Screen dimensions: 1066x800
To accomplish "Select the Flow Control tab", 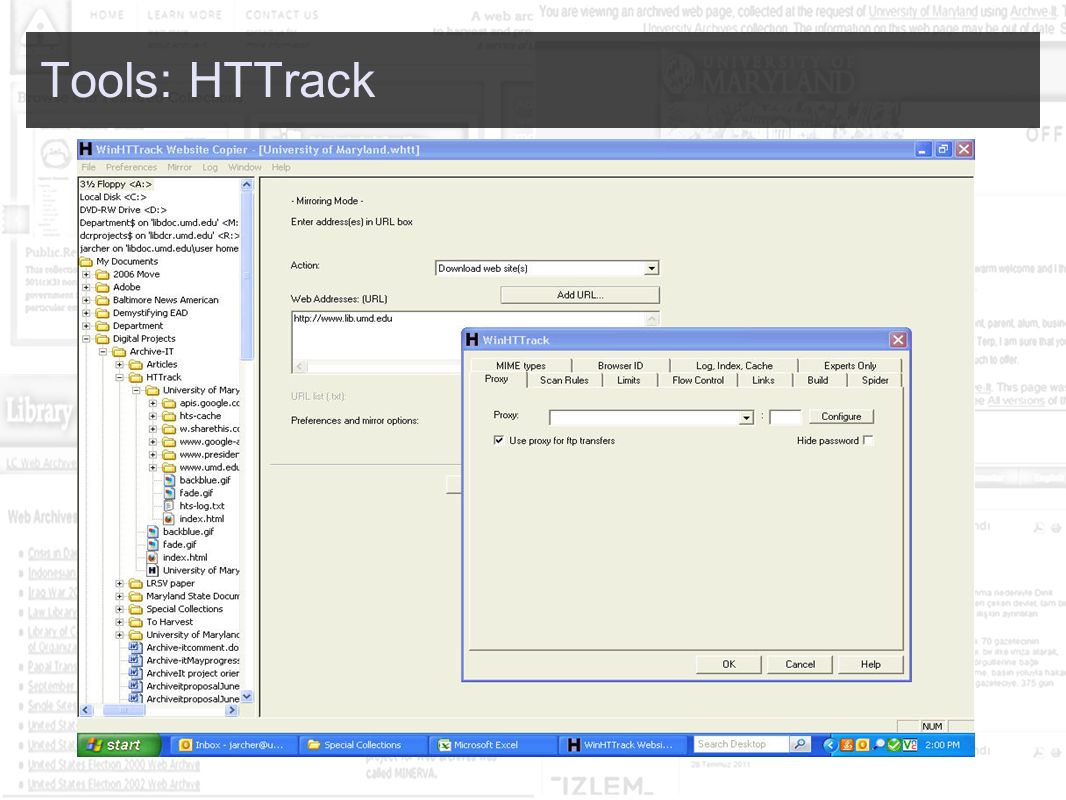I will tap(698, 381).
